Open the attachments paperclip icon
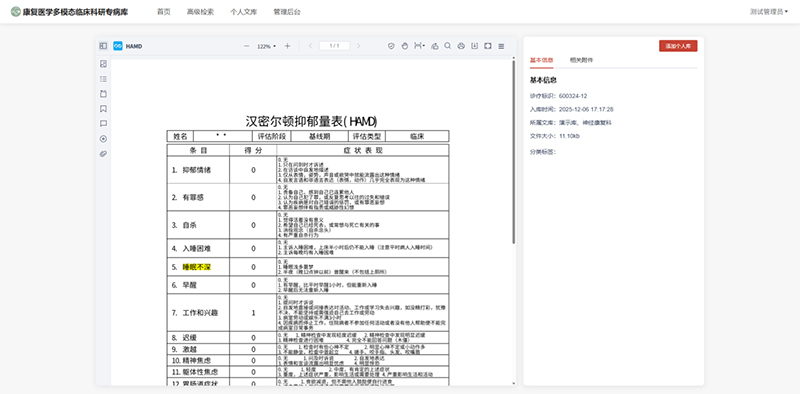 click(104, 154)
